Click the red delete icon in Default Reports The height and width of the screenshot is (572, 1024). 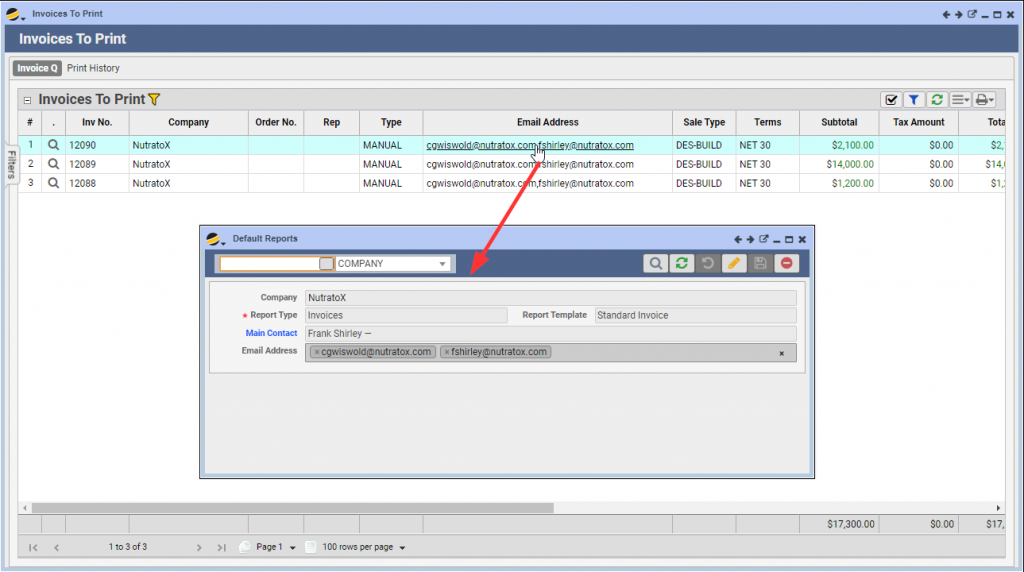pyautogui.click(x=787, y=263)
